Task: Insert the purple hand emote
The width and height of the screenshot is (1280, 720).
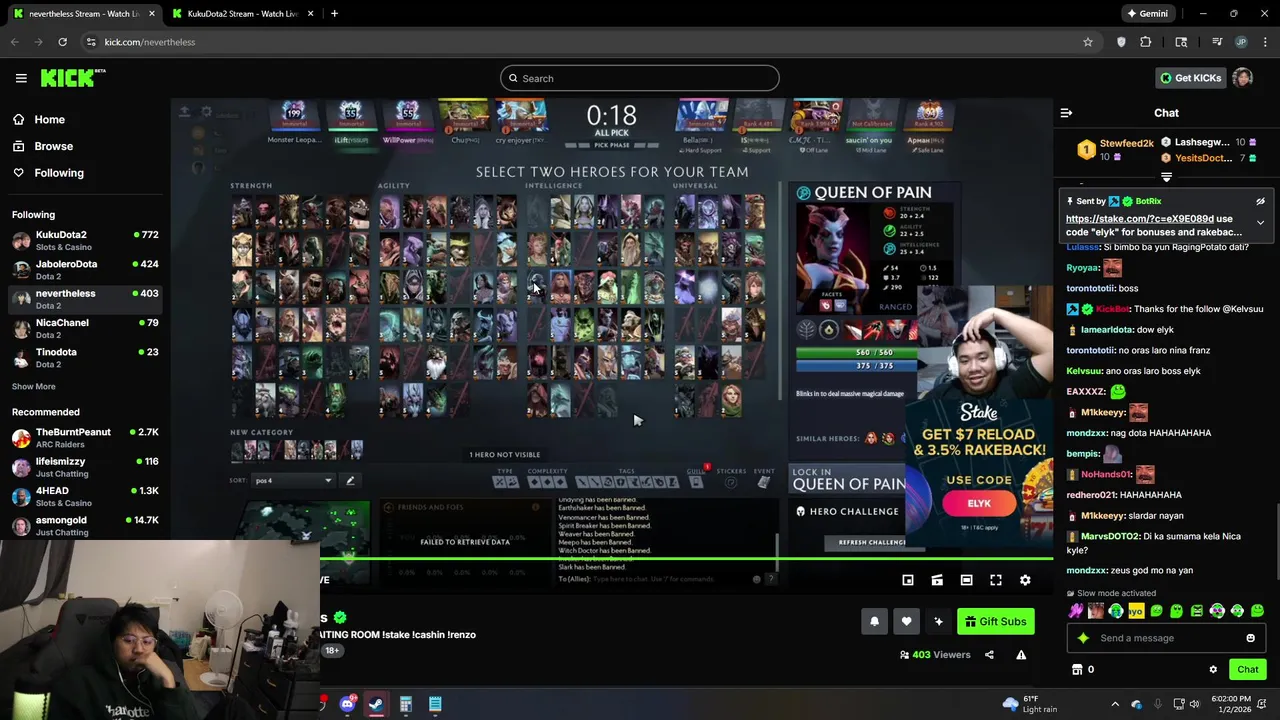Action: tap(1076, 611)
